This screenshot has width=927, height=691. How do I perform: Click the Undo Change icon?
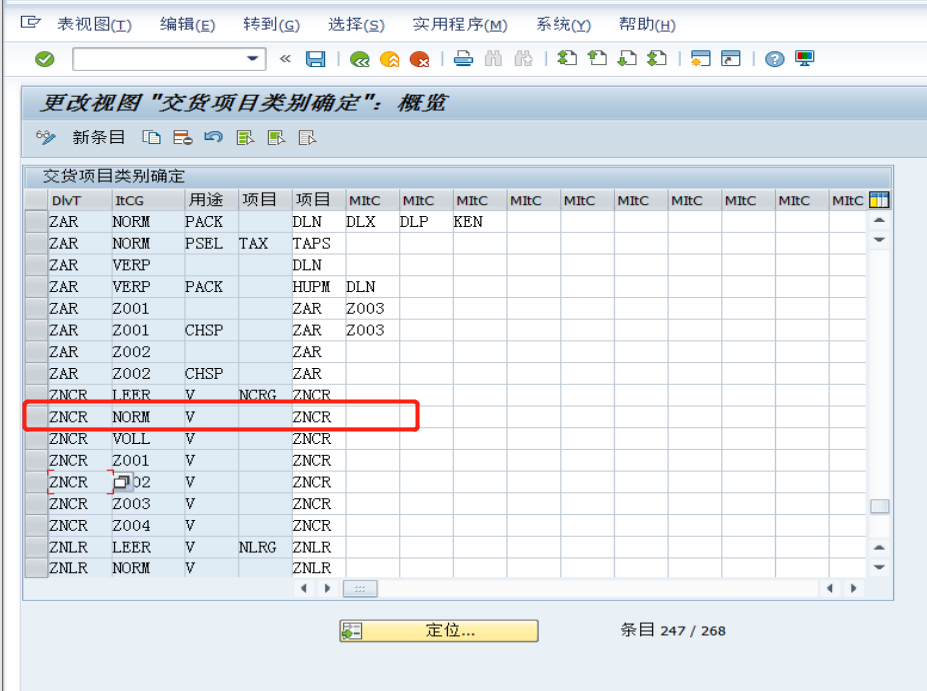213,137
